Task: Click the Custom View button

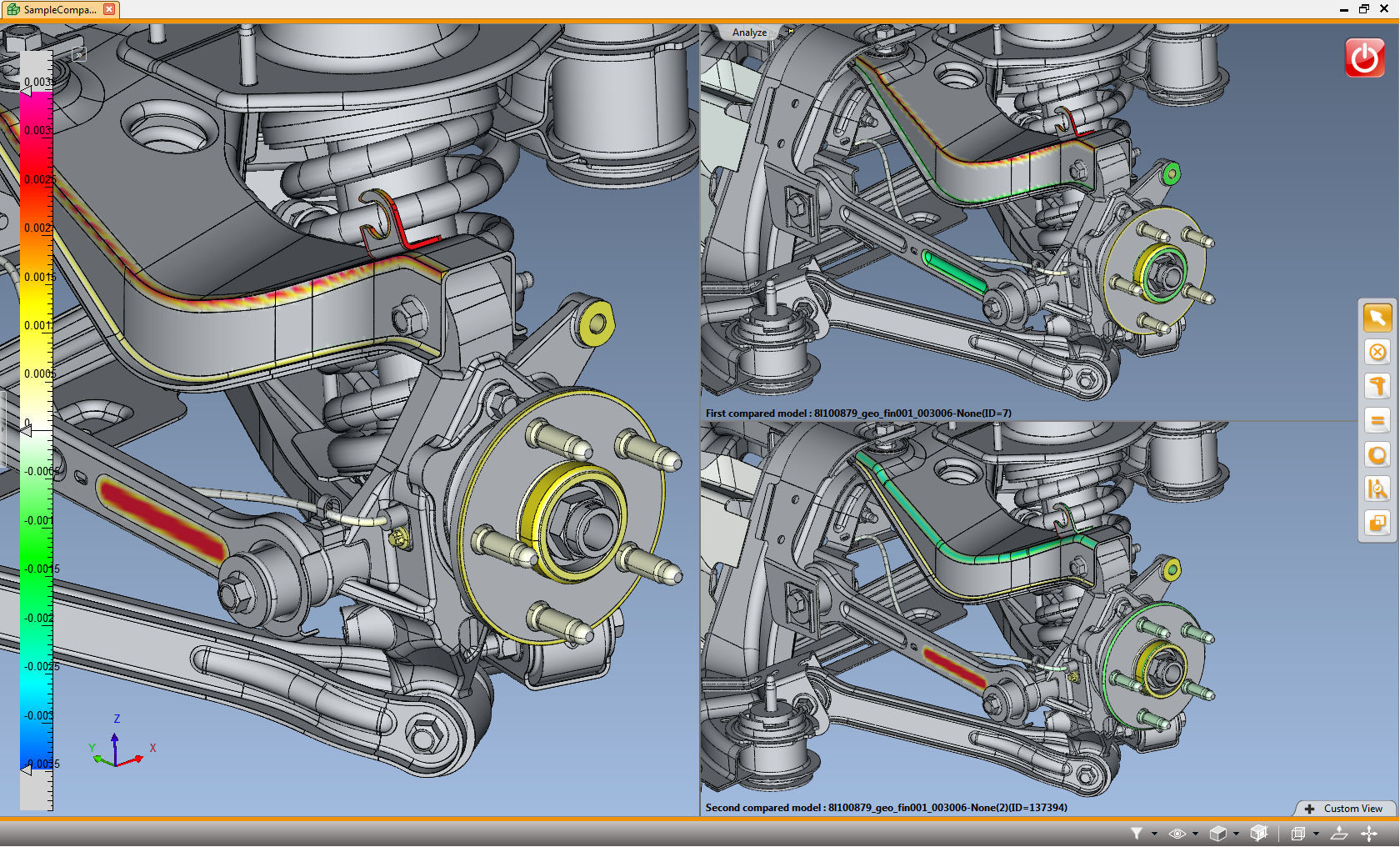Action: tap(1344, 809)
